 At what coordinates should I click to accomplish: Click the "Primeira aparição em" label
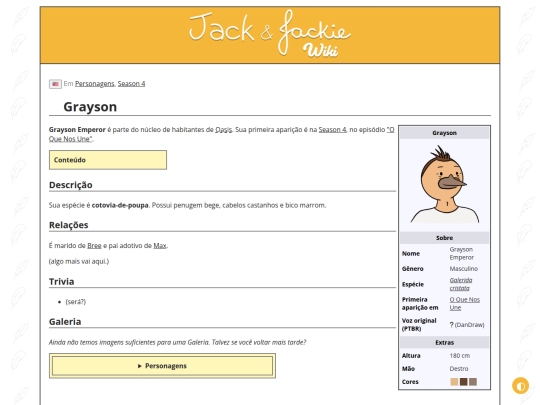pos(420,303)
